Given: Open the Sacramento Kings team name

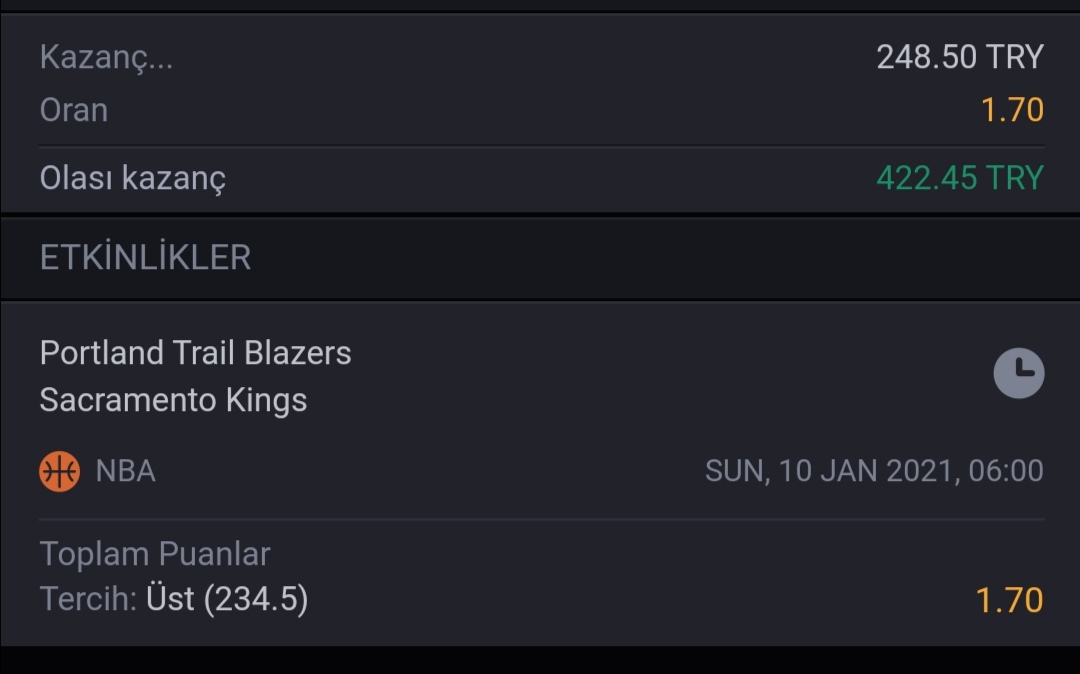Looking at the screenshot, I should coord(173,400).
